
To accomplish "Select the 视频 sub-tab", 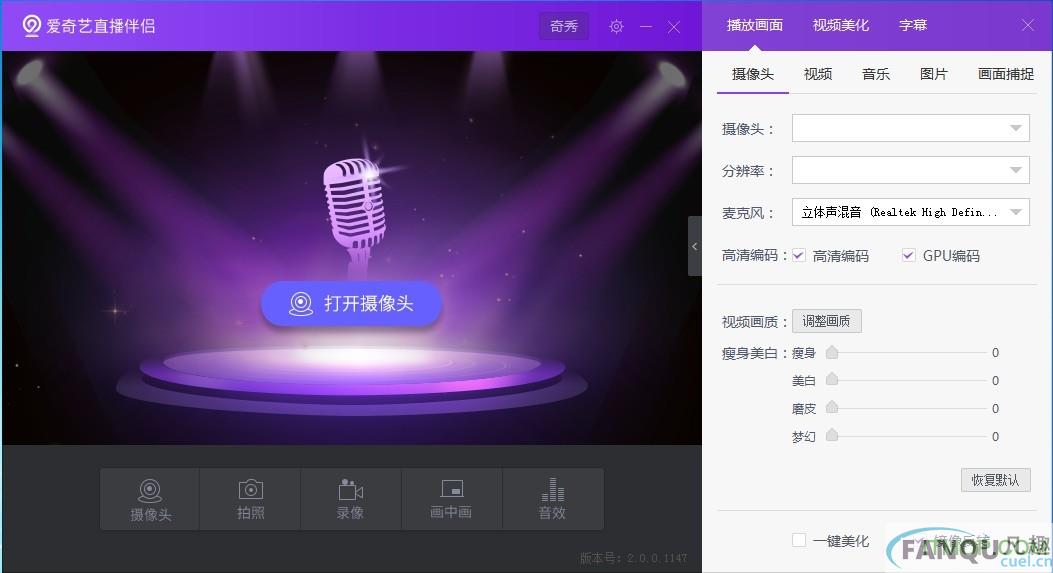I will (x=818, y=74).
